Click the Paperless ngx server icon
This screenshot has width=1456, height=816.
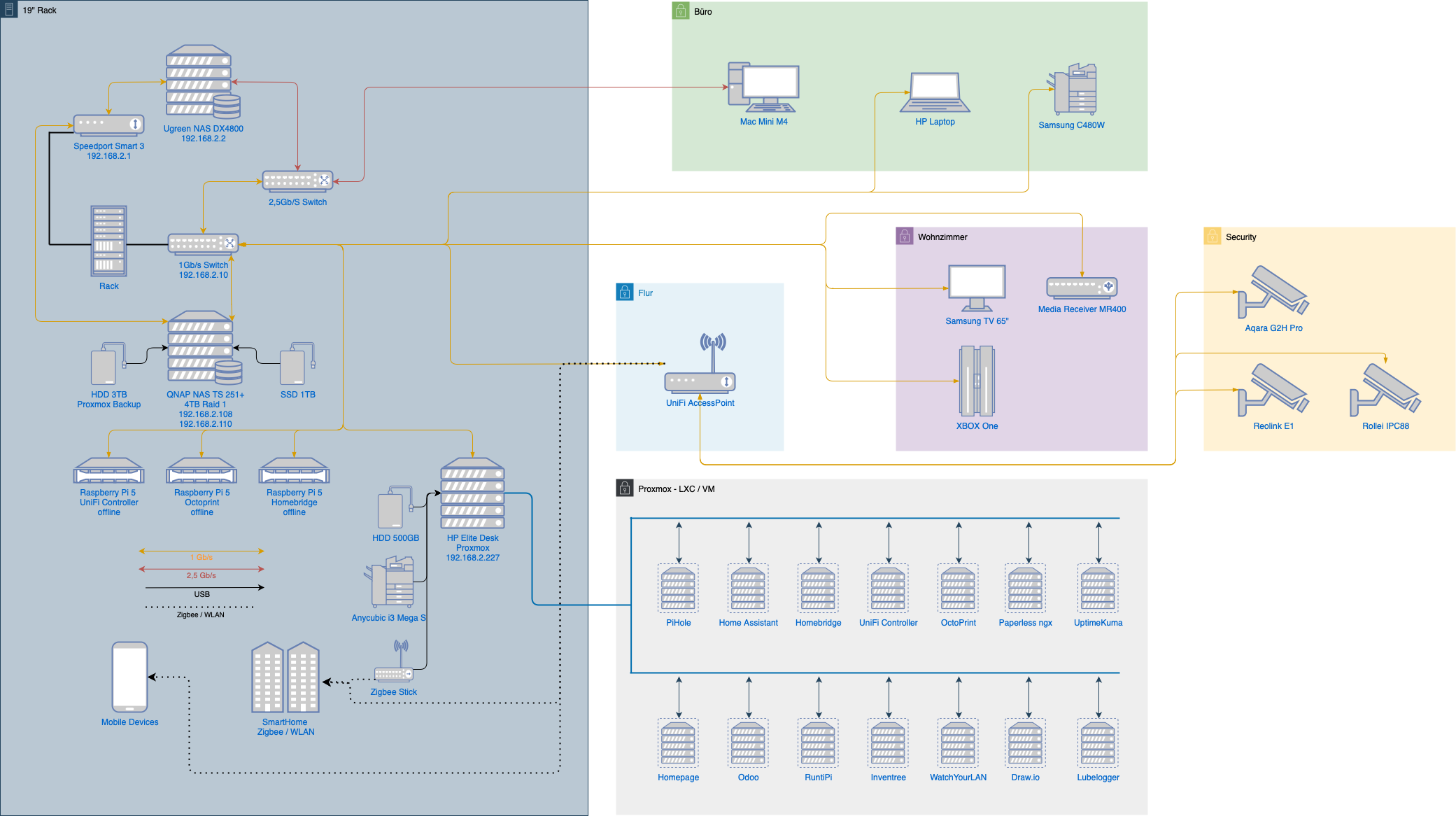(1024, 588)
